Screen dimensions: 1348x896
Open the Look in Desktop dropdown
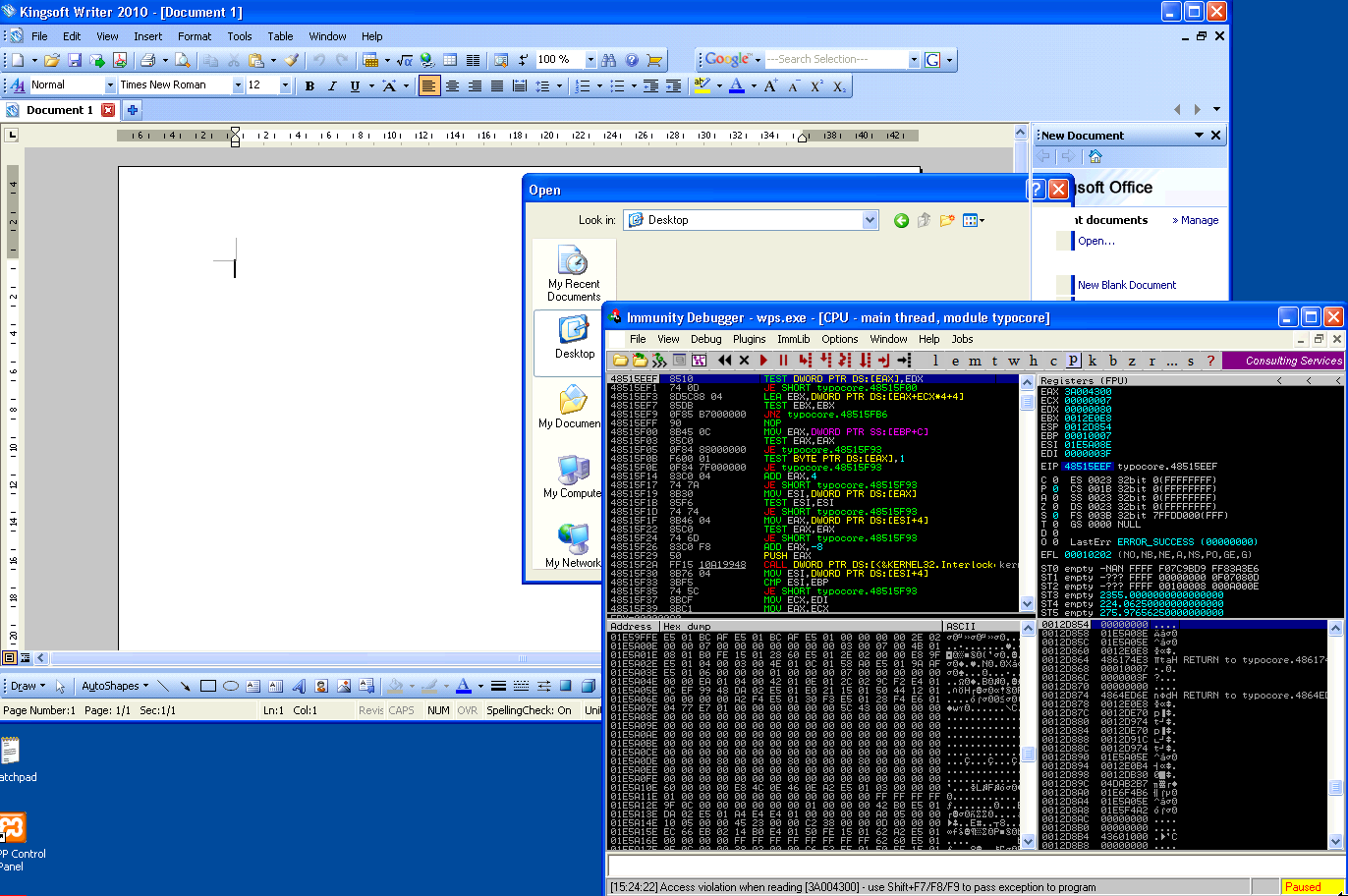(x=870, y=220)
